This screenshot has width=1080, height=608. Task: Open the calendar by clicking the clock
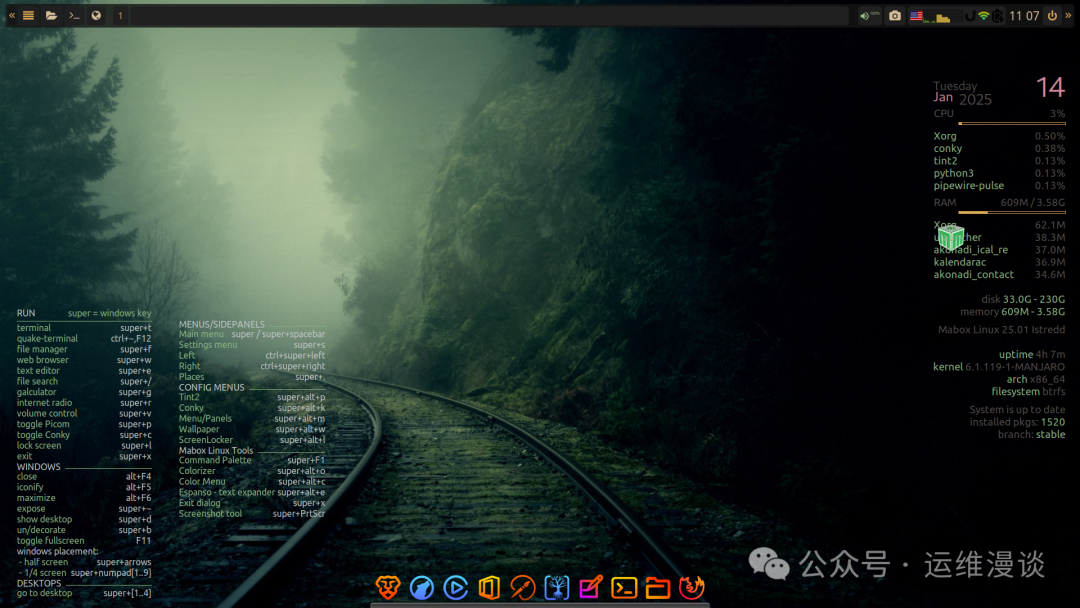coord(1024,15)
